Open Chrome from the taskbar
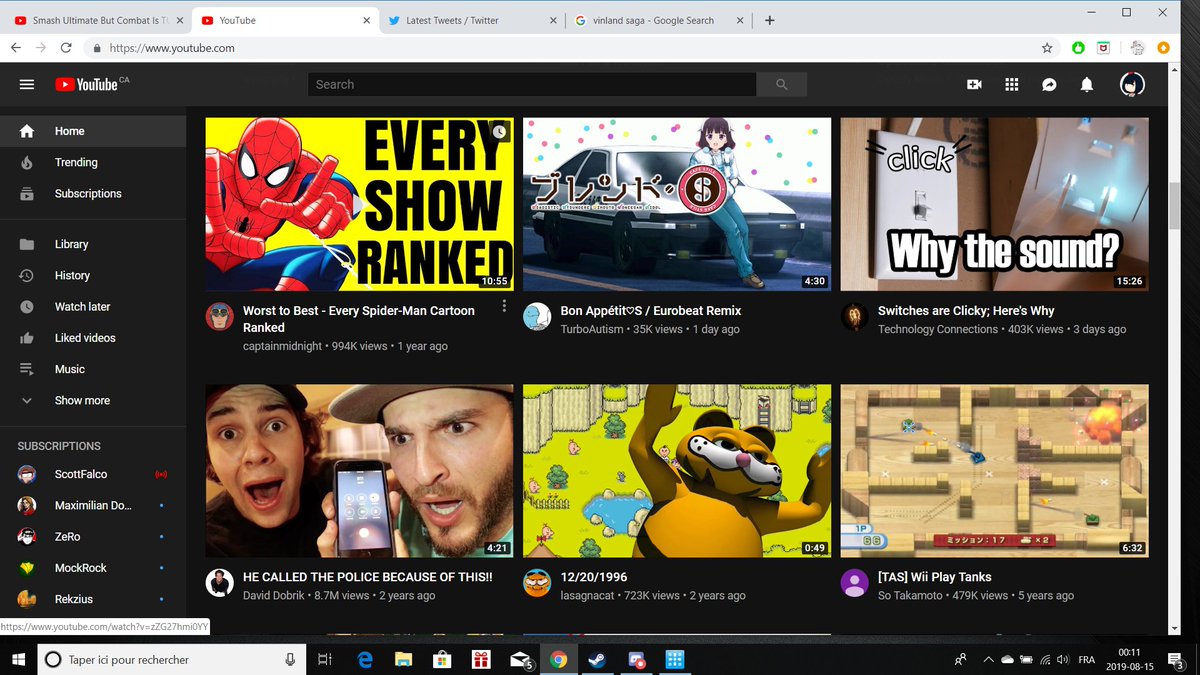 [558, 659]
